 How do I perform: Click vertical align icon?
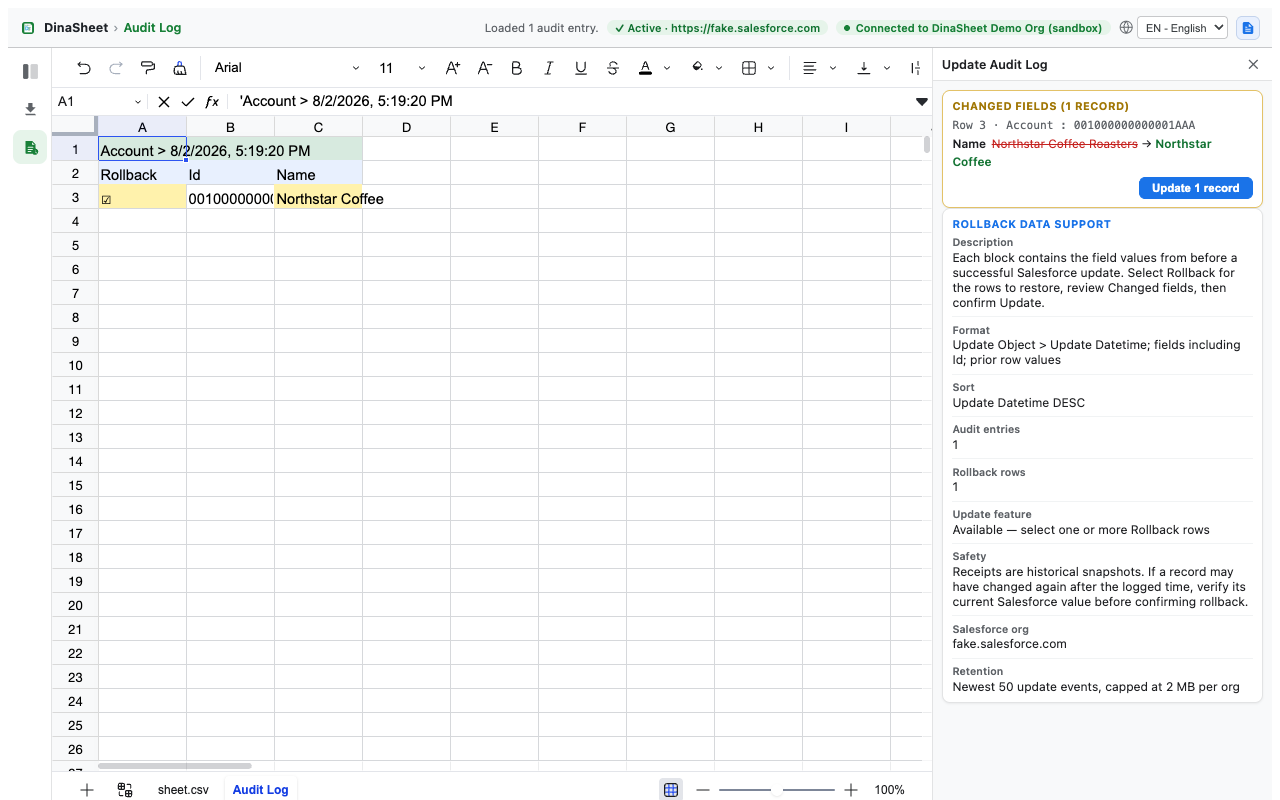pos(864,68)
